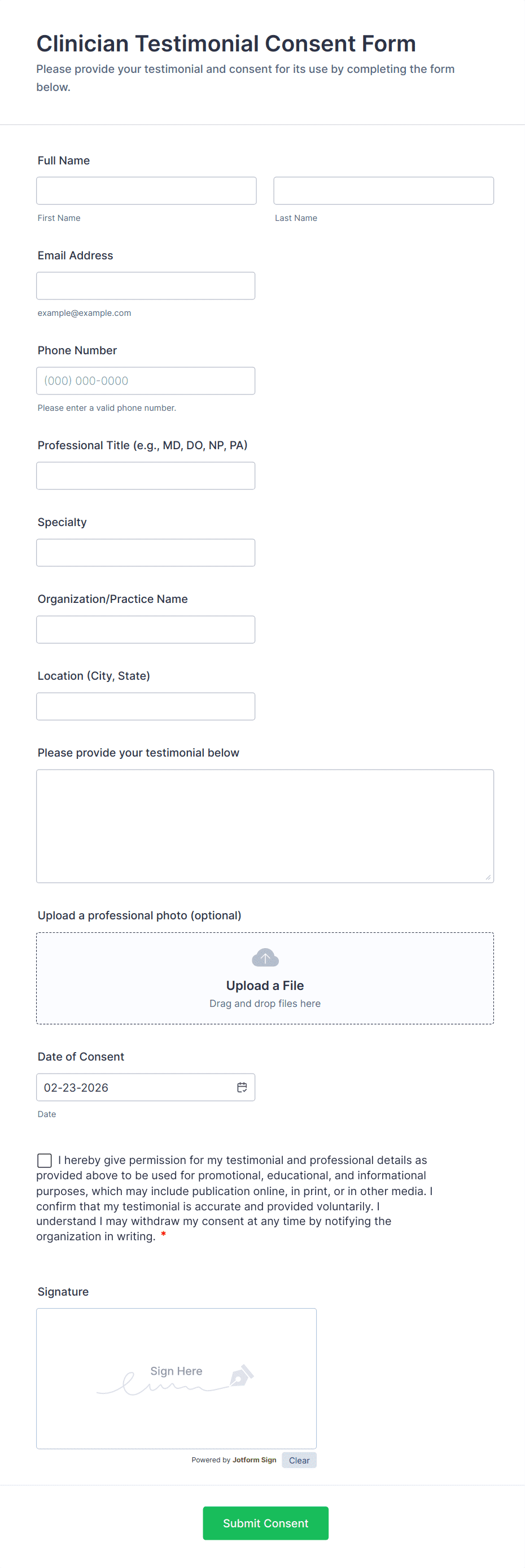This screenshot has height=1568, width=525.
Task: Click the cloud upload icon
Action: 265,958
